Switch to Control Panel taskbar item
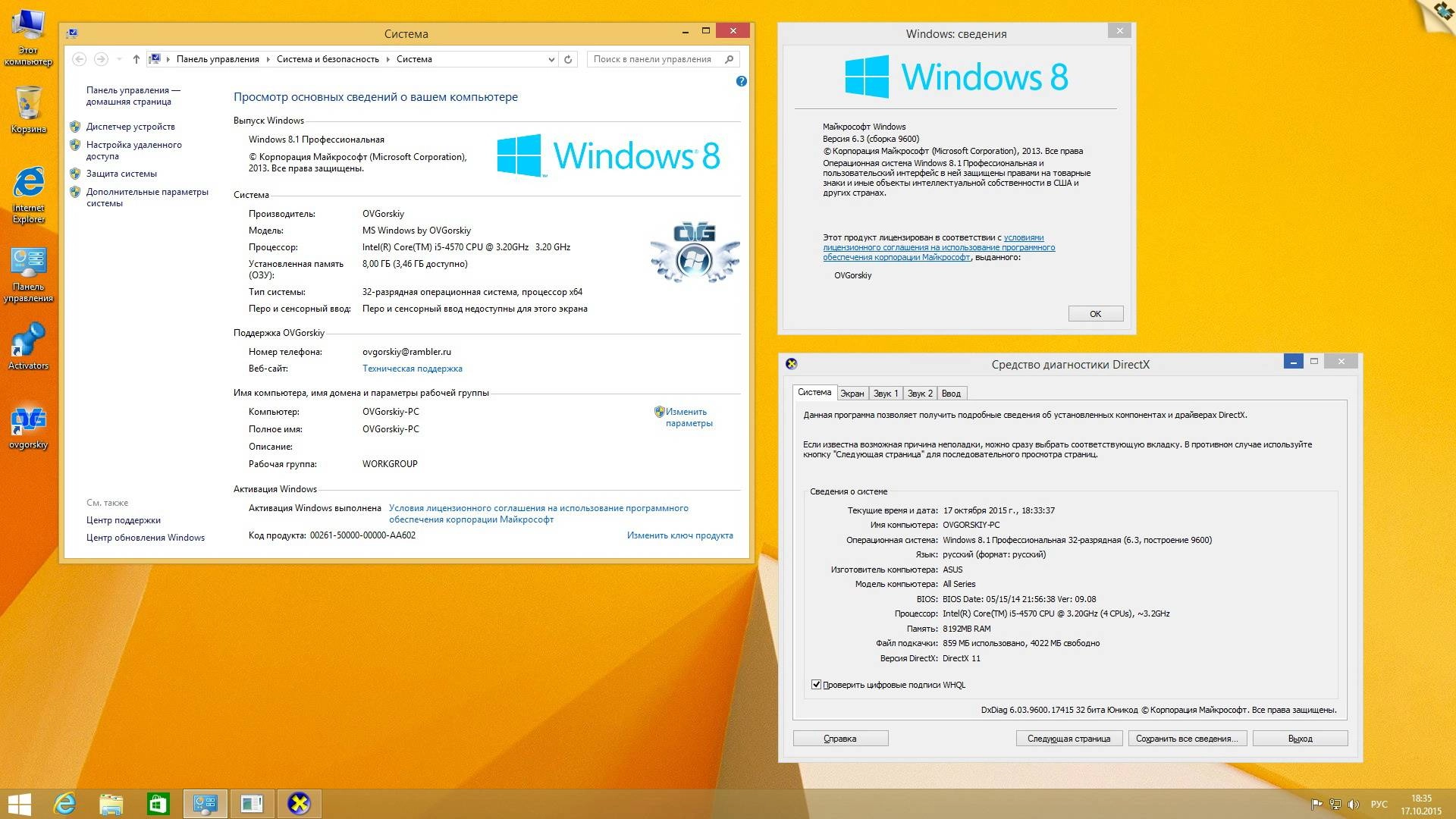 (x=205, y=804)
